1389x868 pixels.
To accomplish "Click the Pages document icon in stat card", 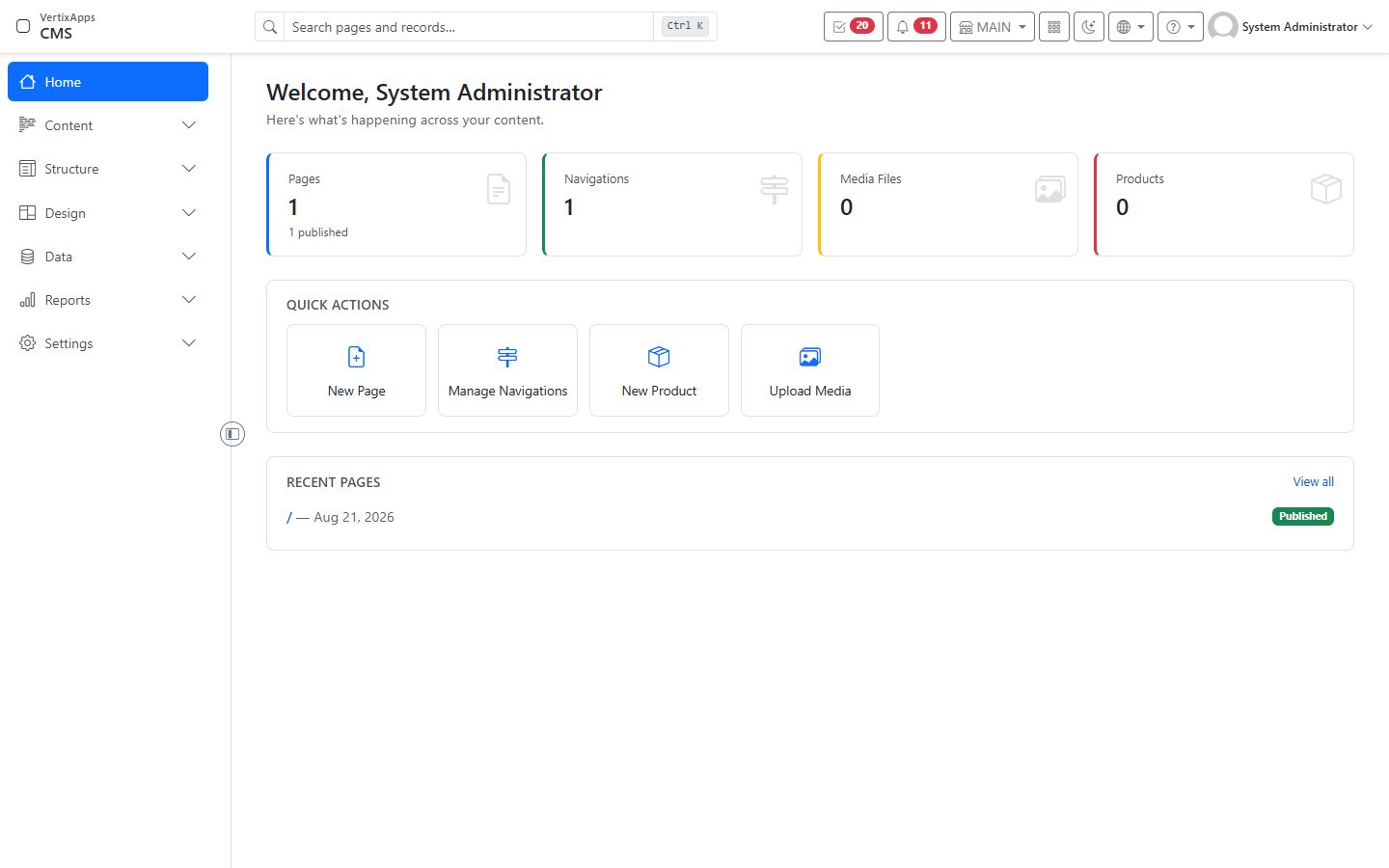I will (499, 189).
